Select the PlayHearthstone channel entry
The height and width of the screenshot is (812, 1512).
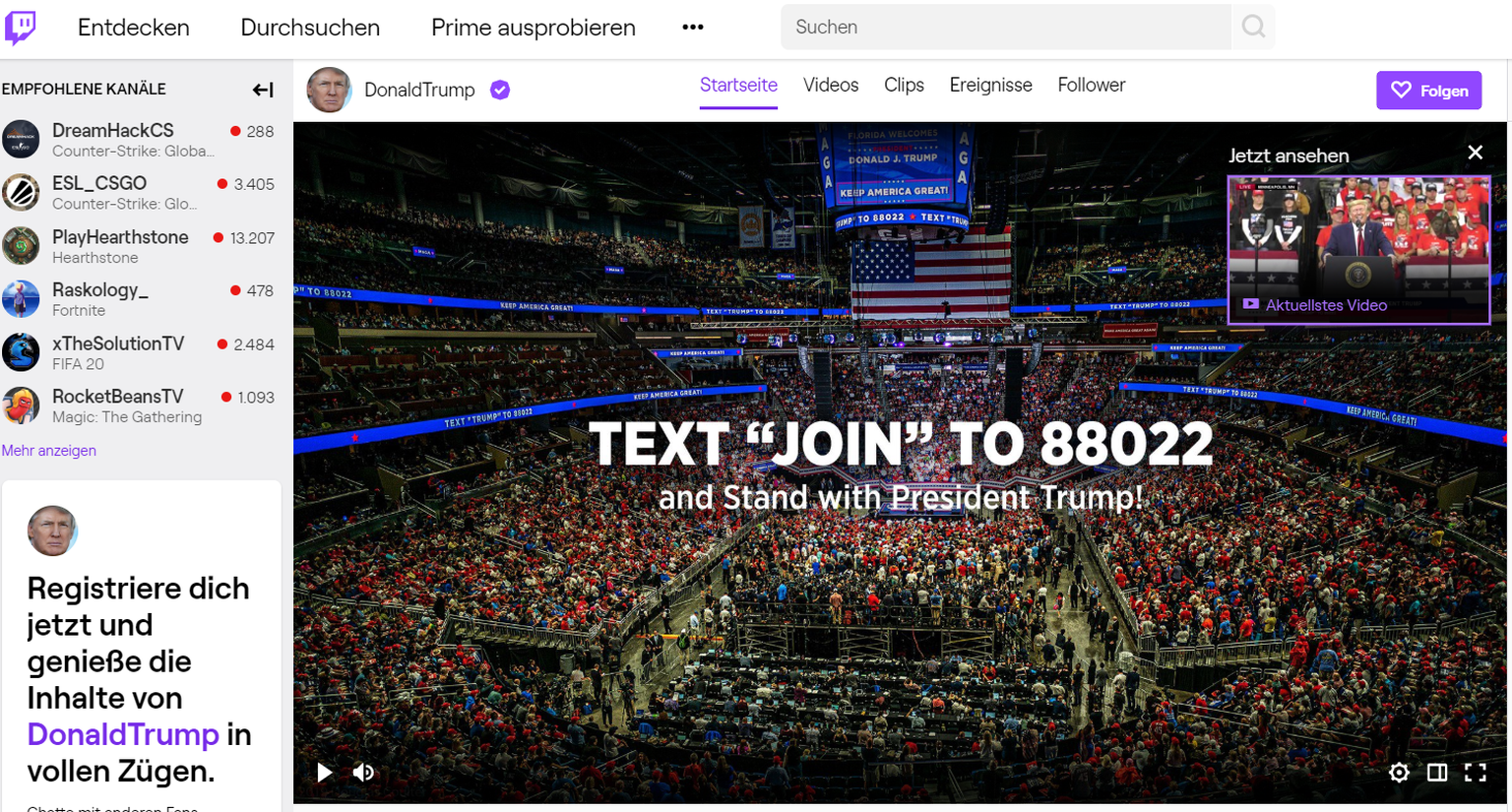pyautogui.click(x=139, y=246)
